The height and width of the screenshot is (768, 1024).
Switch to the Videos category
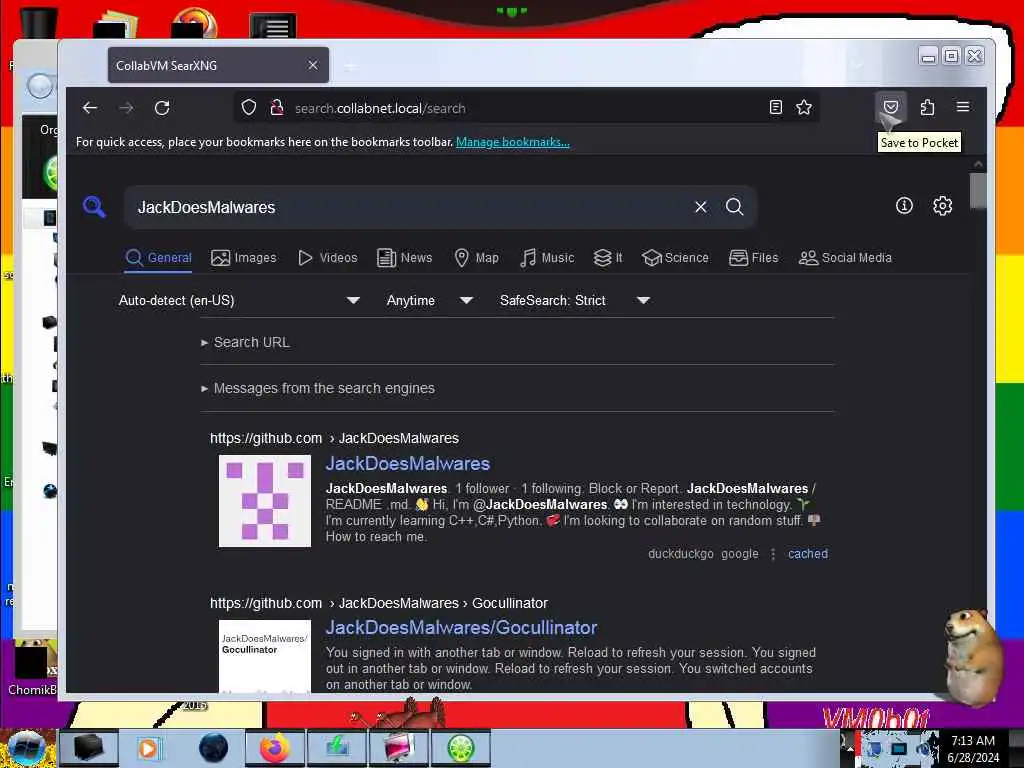tap(328, 258)
